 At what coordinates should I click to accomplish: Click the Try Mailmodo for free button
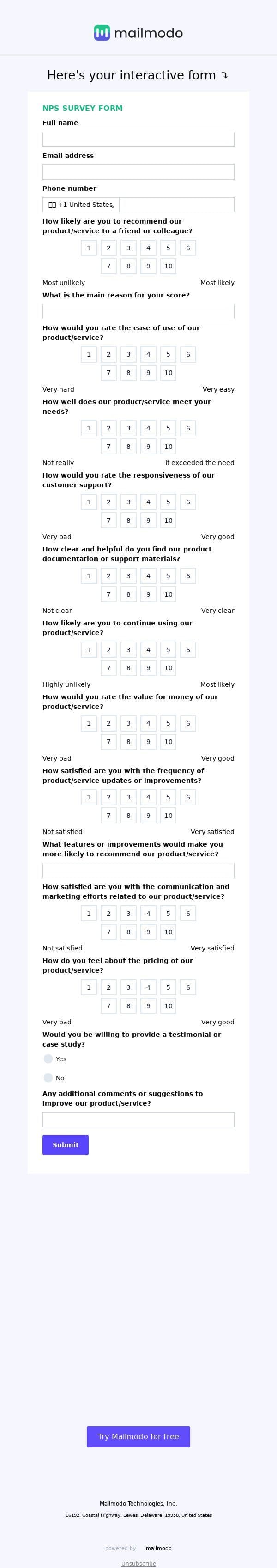(138, 1436)
